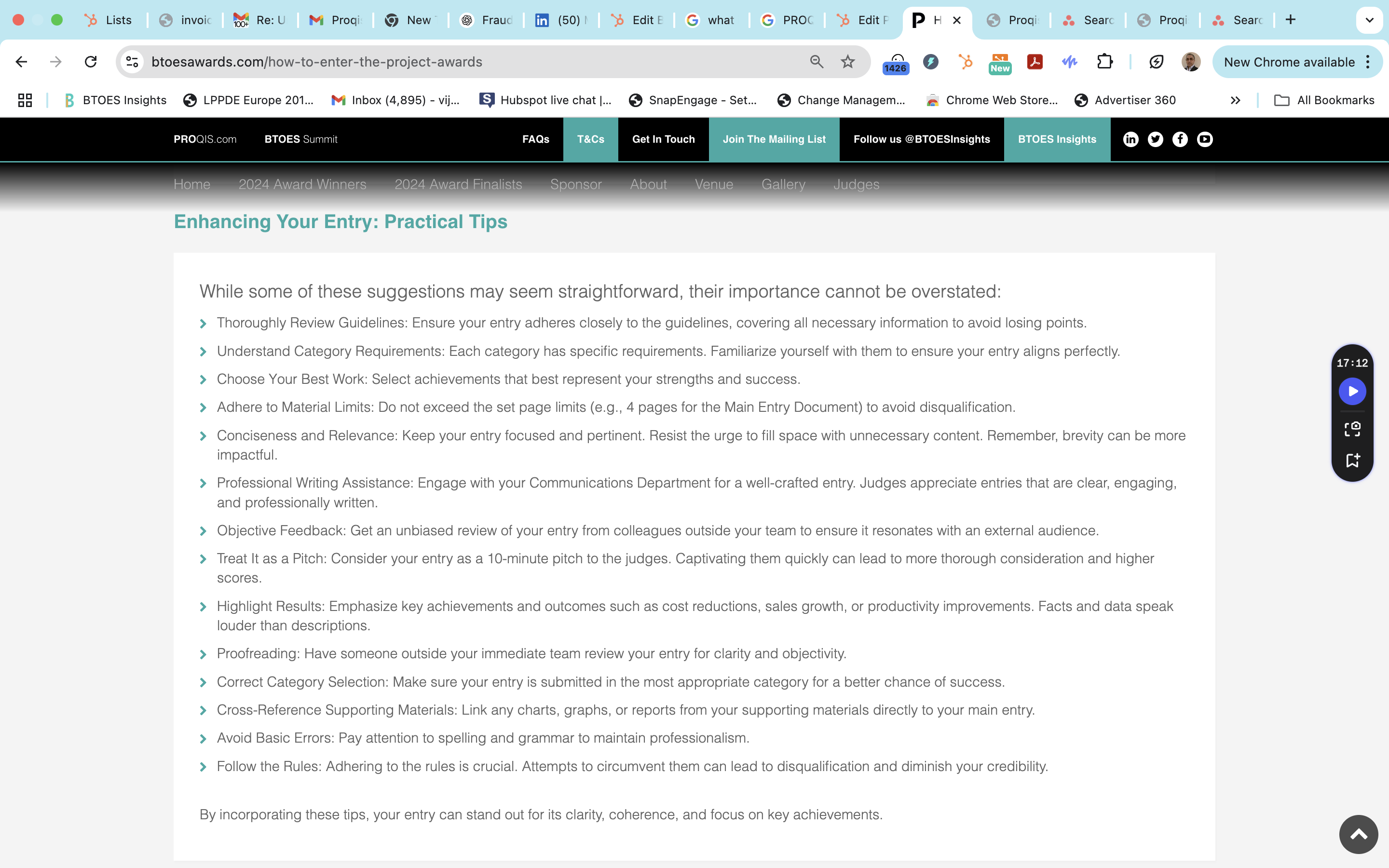
Task: Click the address bar URL field
Action: [x=459, y=62]
